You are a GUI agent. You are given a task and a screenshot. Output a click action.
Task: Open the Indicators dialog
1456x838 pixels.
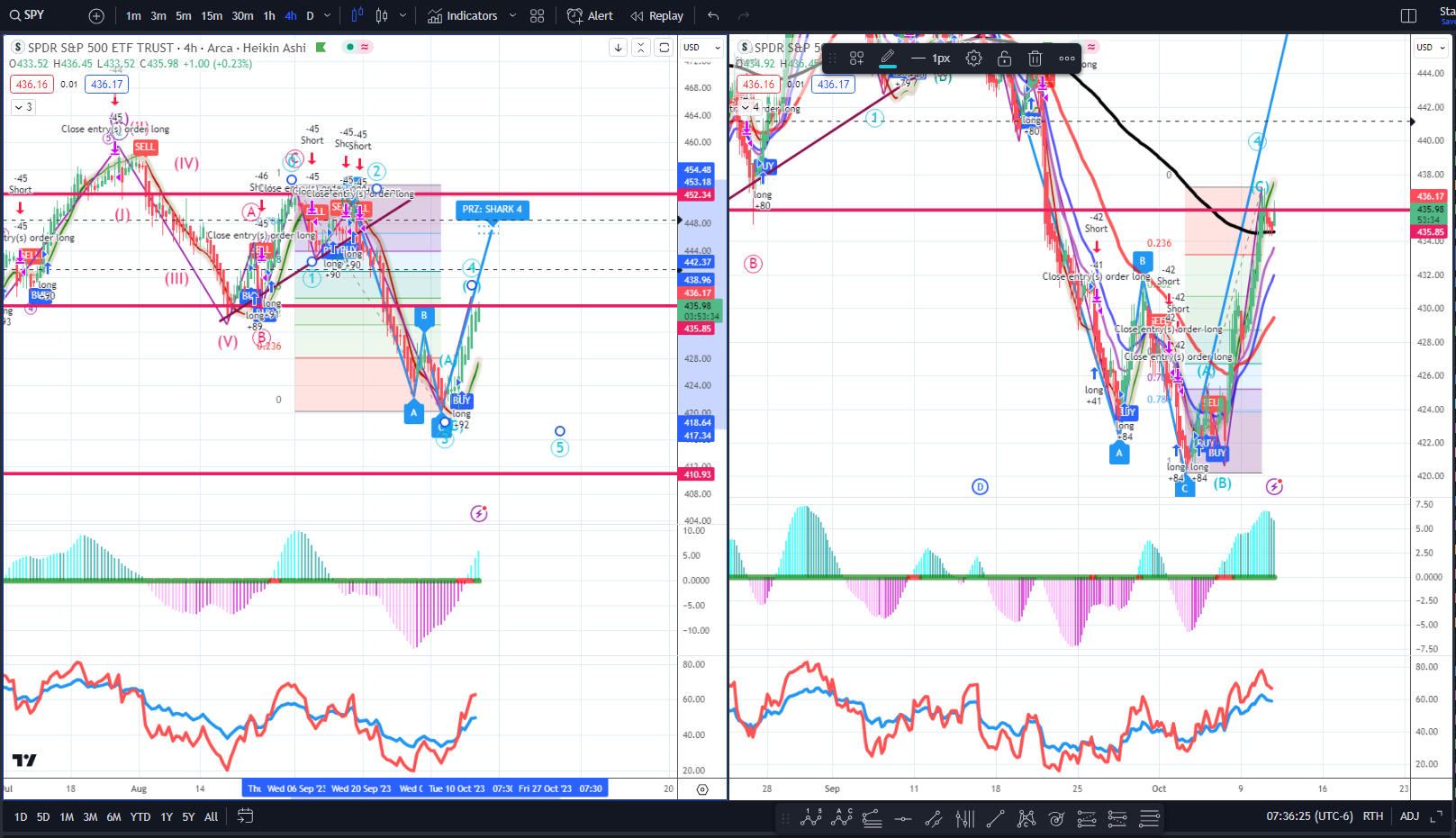pyautogui.click(x=463, y=15)
